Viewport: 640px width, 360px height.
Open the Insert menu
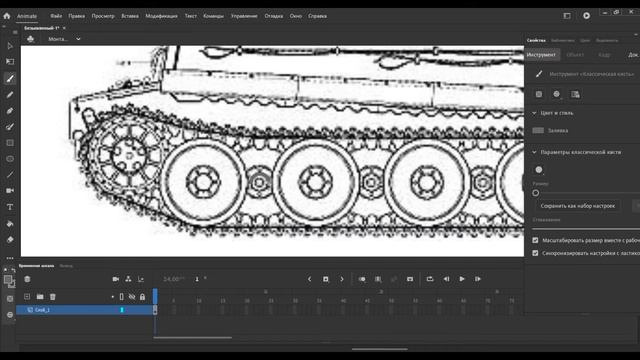pyautogui.click(x=130, y=16)
